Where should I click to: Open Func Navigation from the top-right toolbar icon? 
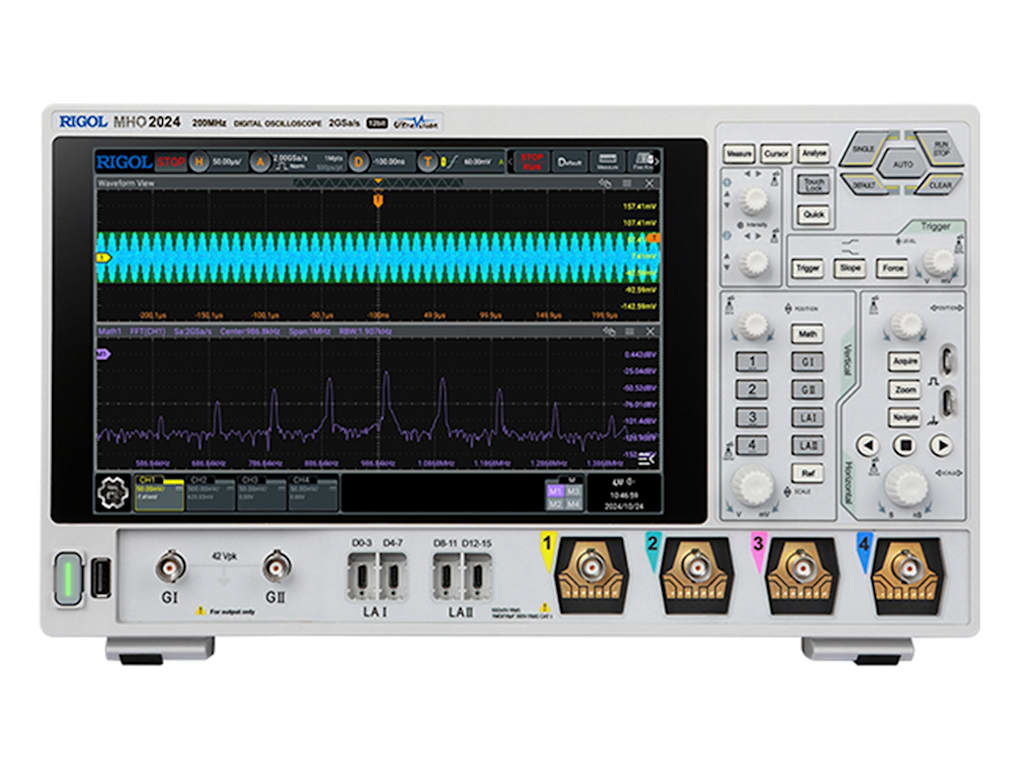pos(643,162)
